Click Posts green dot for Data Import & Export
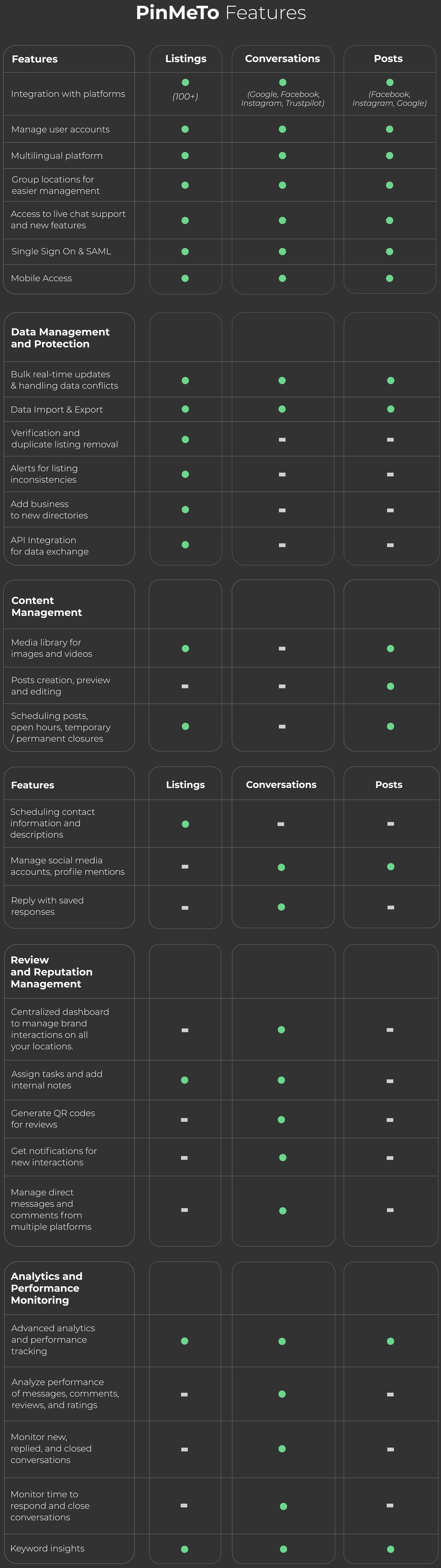The width and height of the screenshot is (441, 1568). [390, 409]
